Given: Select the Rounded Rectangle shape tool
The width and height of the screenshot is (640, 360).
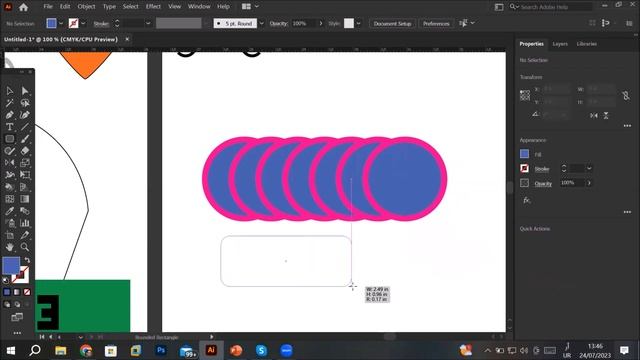Looking at the screenshot, I should [x=9, y=139].
